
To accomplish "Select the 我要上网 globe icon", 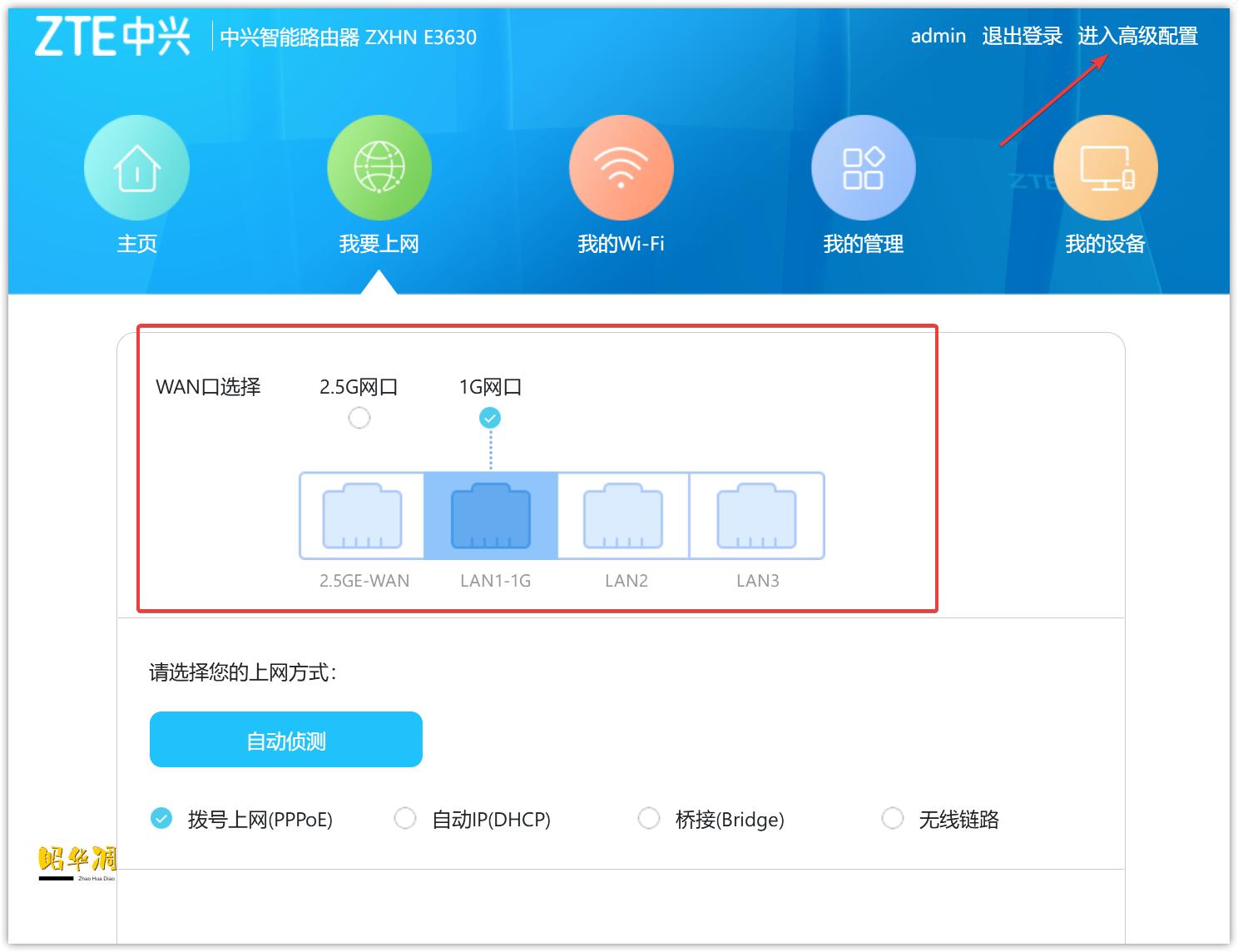I will point(379,166).
